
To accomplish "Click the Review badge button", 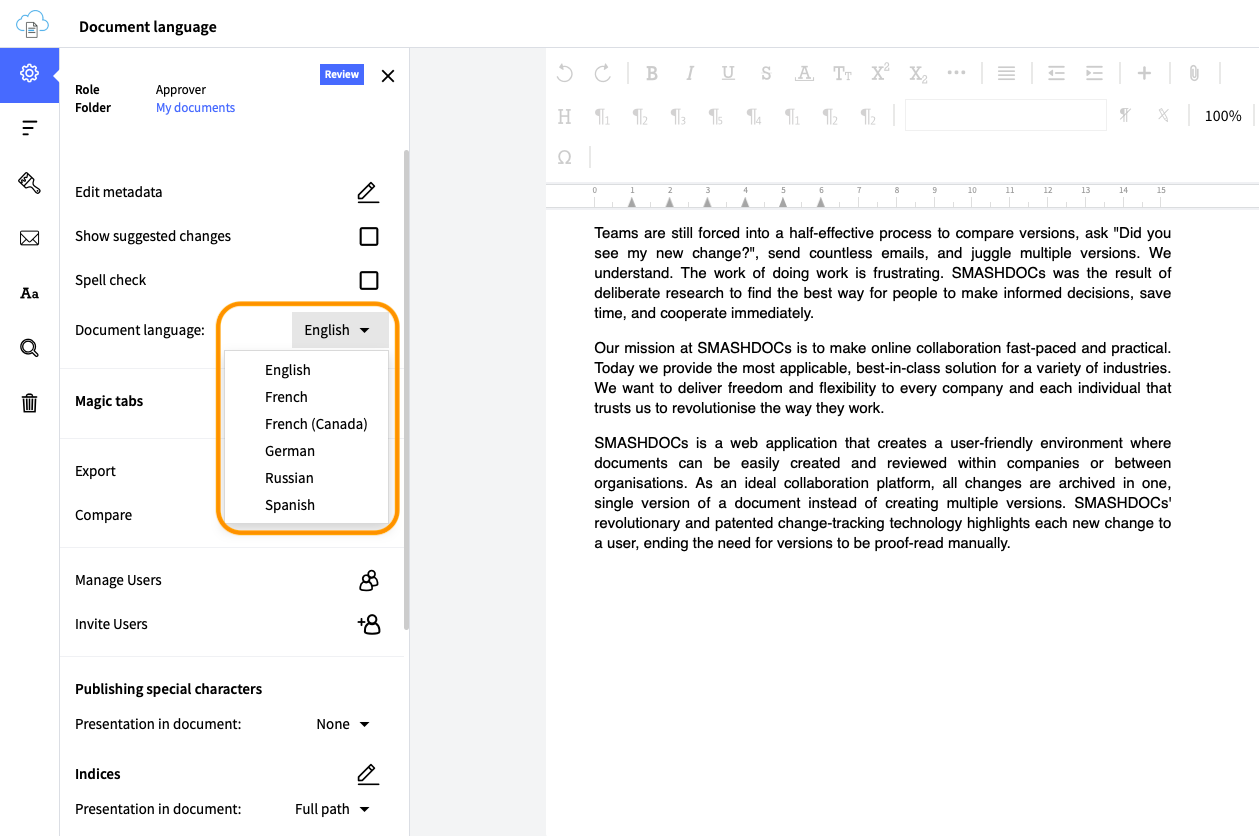I will coord(342,75).
